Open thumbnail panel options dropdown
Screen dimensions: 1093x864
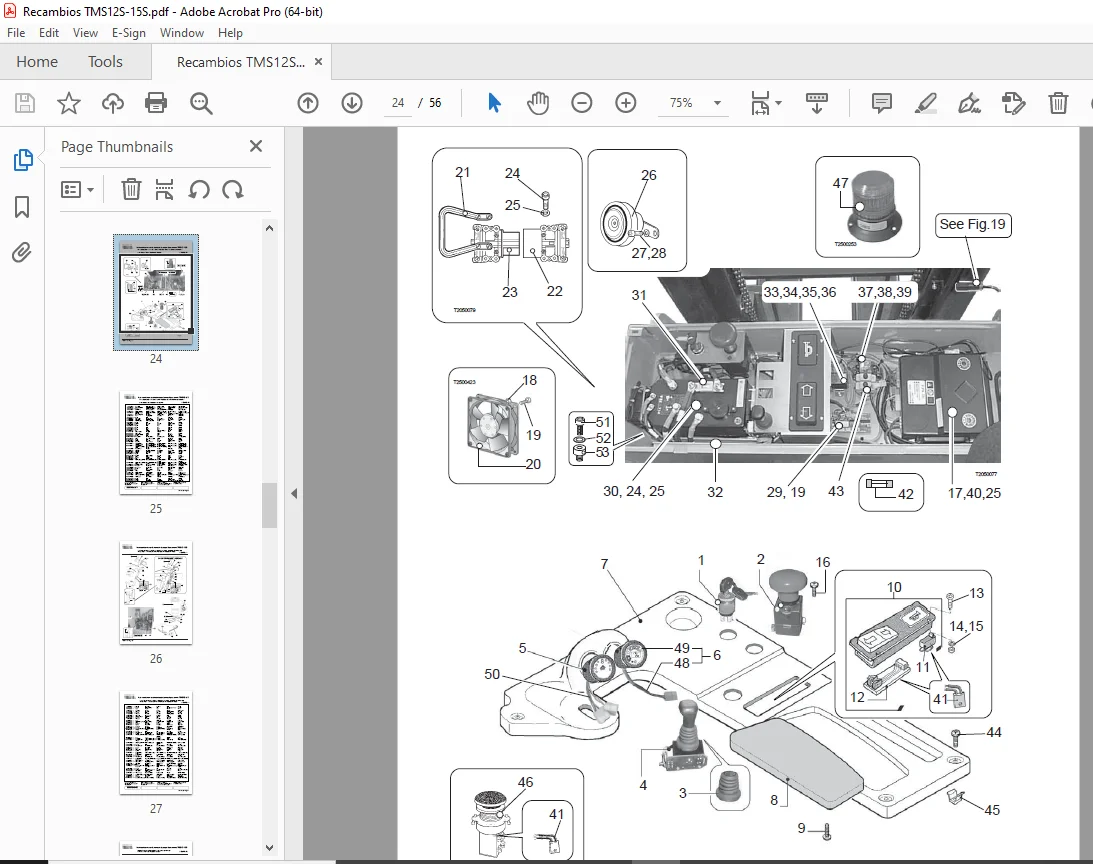77,190
